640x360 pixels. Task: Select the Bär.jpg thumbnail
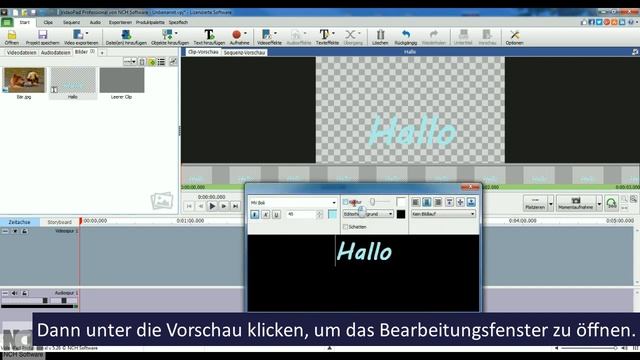(24, 80)
